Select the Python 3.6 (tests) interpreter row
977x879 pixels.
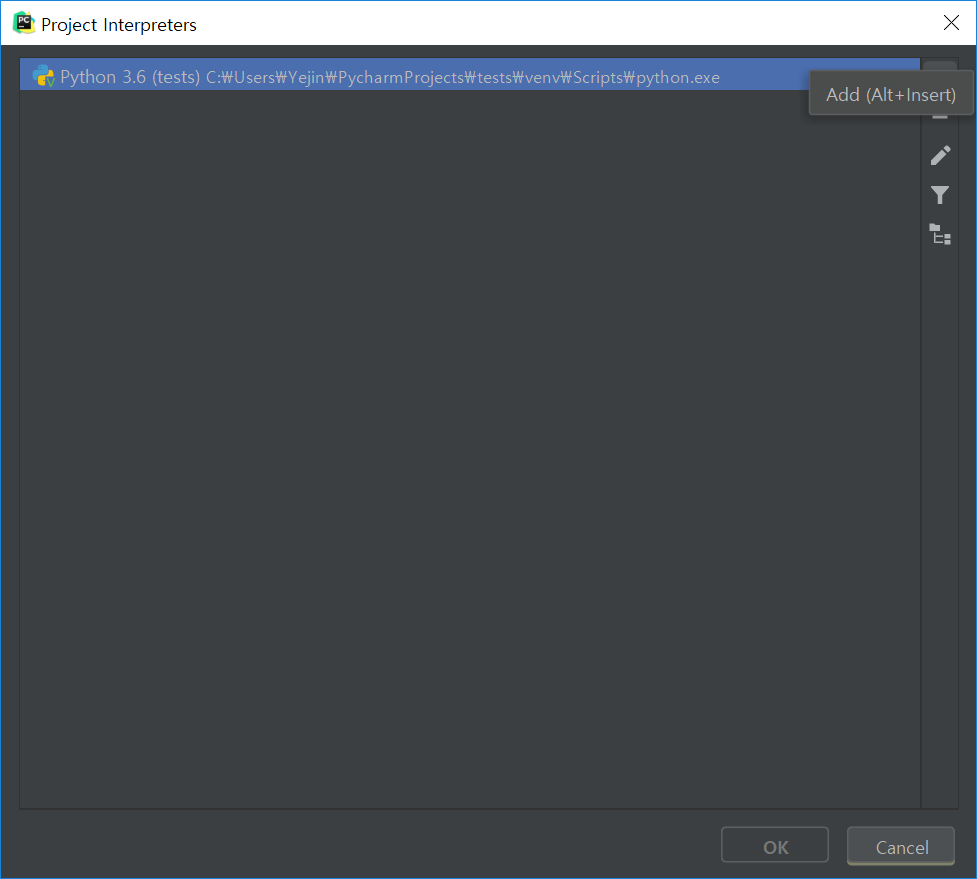coord(470,77)
